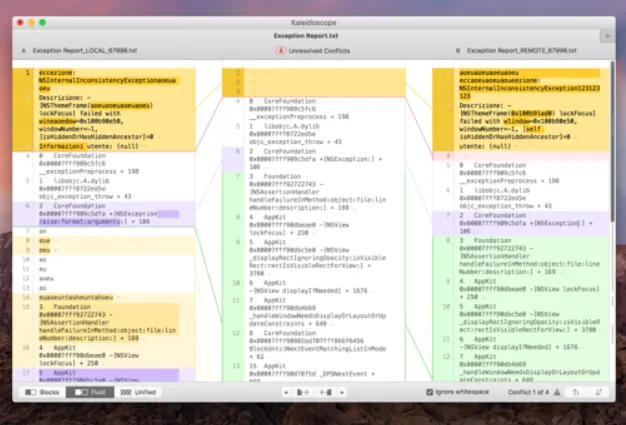
Task: Click '-[NSView displayIfNeeded] + 1676' in the middle pane
Action: 308,291
